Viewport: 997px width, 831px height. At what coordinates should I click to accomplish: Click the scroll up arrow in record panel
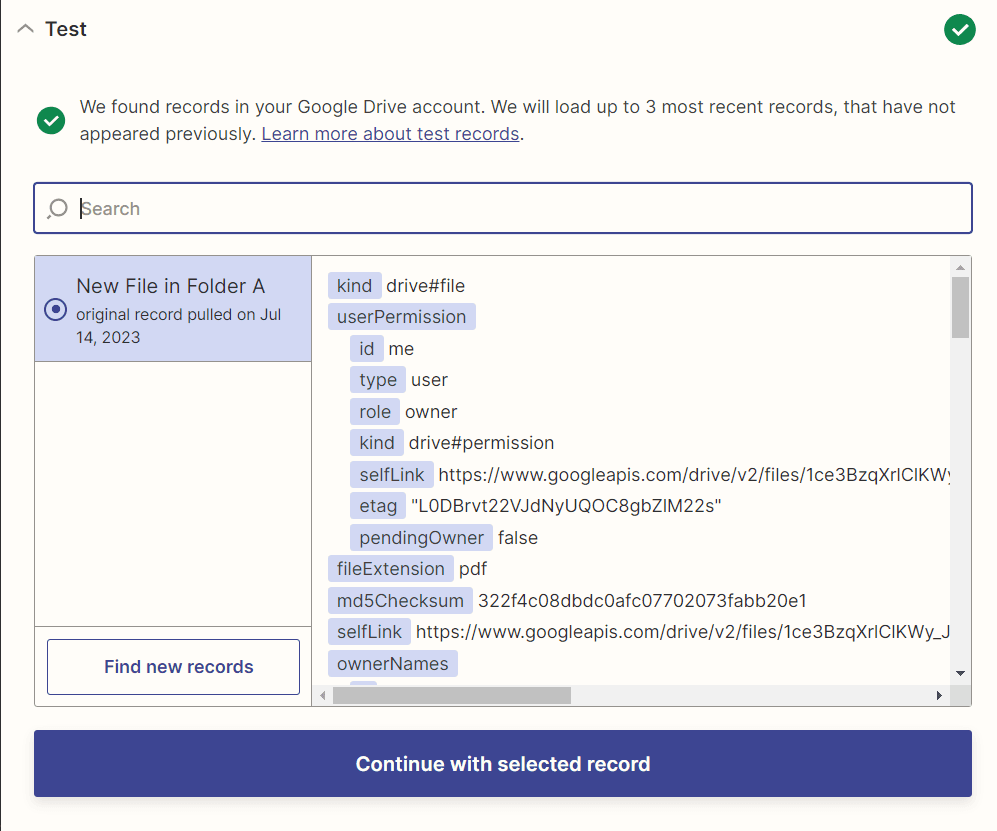click(960, 267)
